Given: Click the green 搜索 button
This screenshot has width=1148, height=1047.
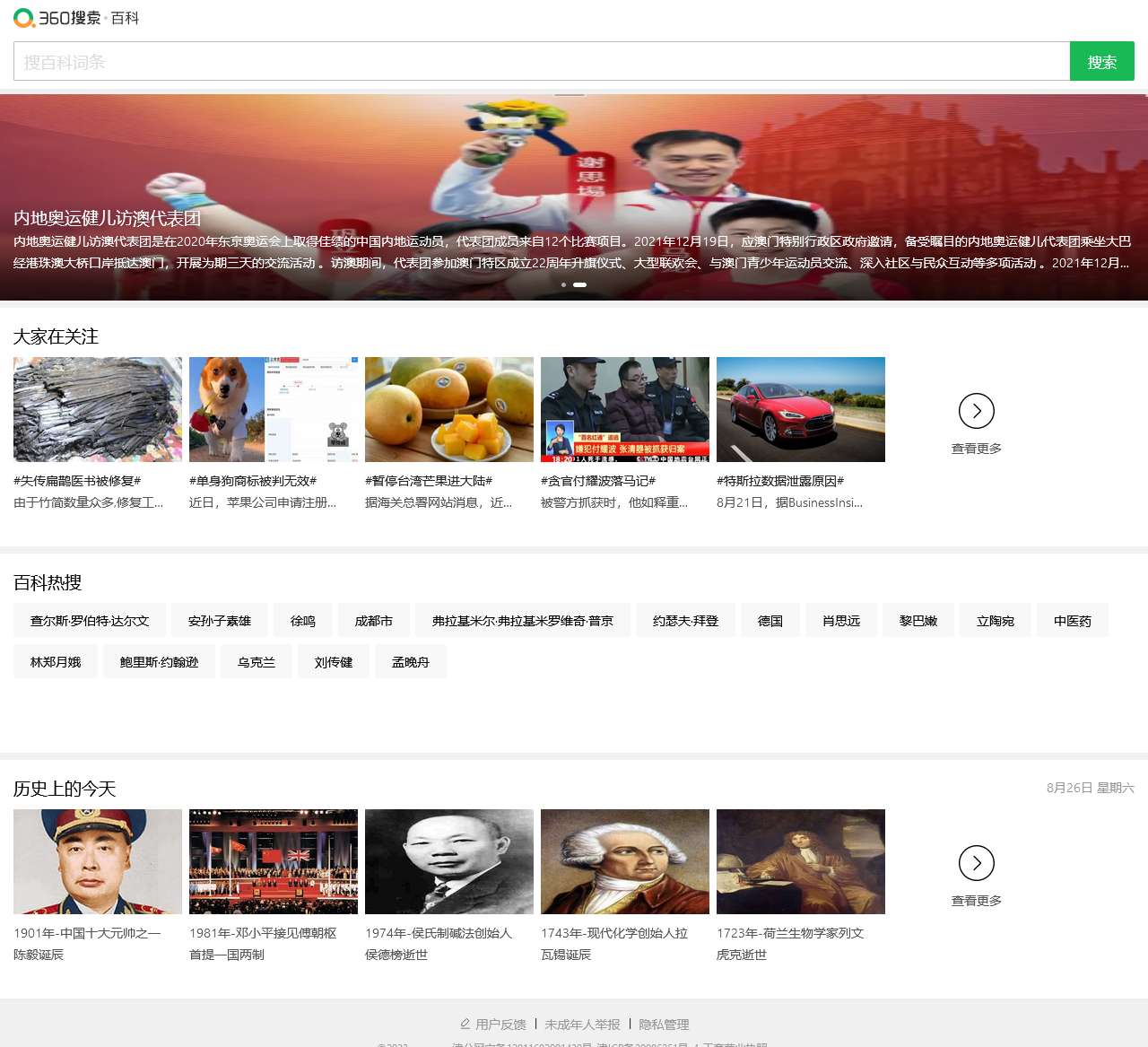Looking at the screenshot, I should click(x=1102, y=62).
